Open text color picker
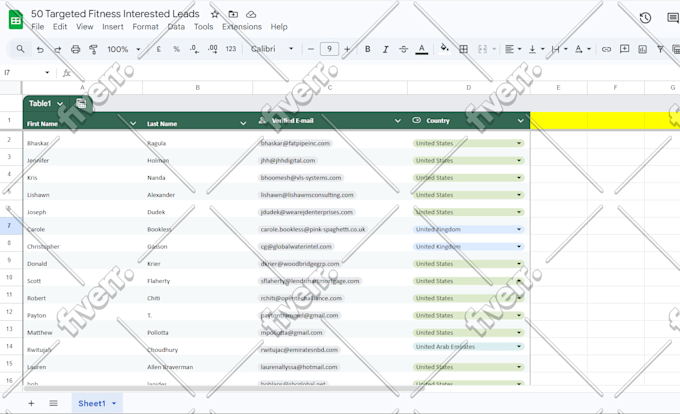 422,49
